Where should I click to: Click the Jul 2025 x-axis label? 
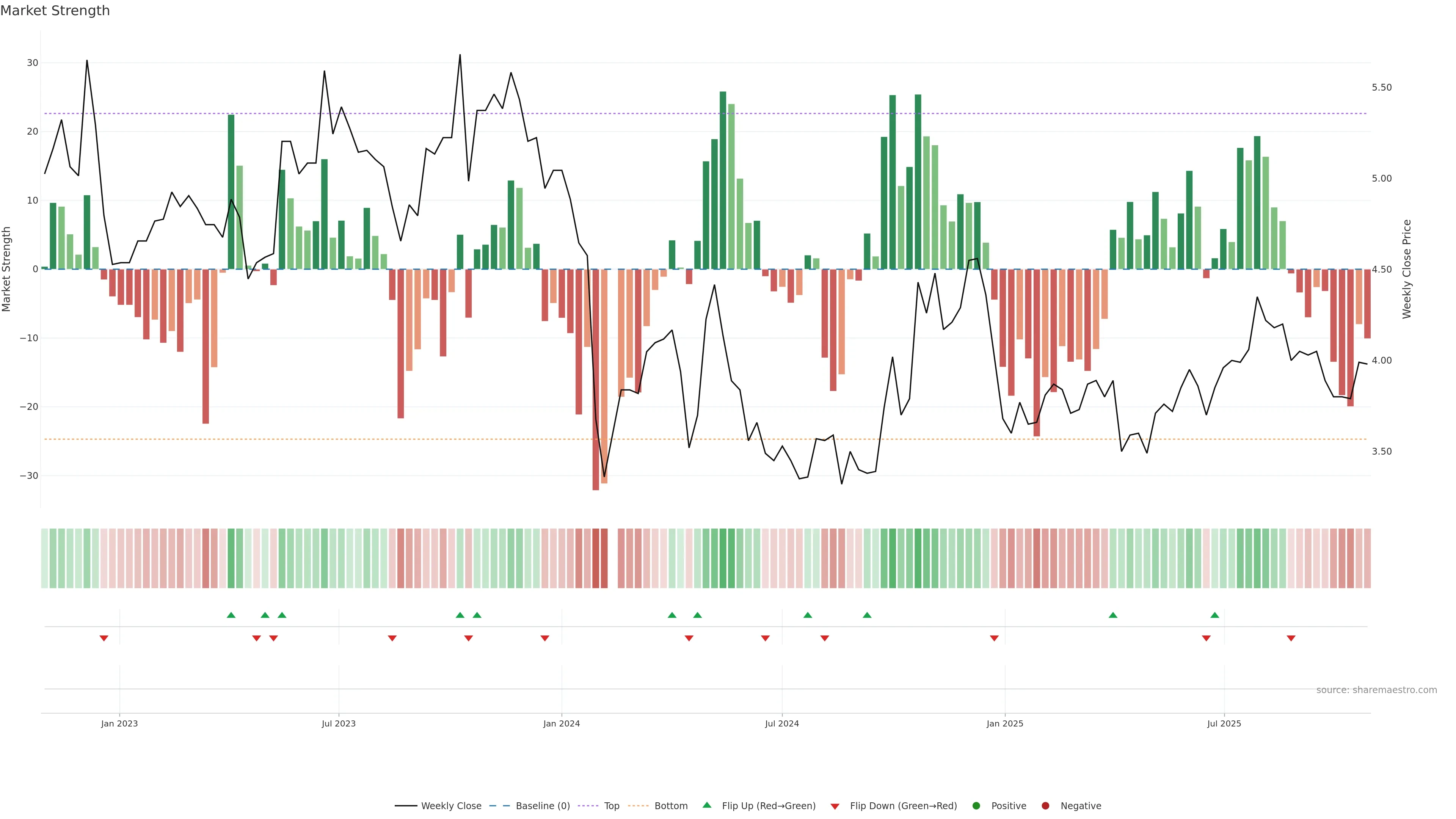pos(1224,723)
